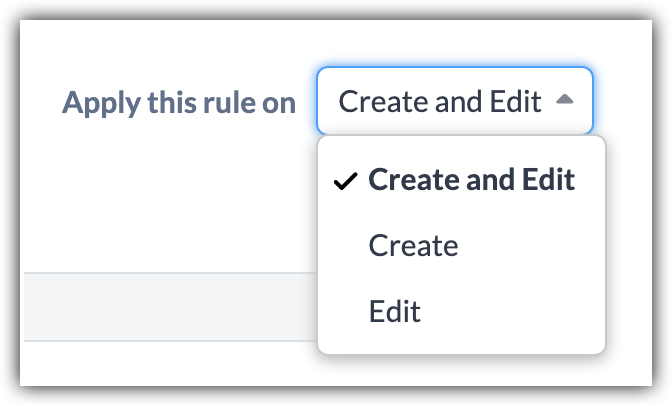The image size is (672, 406).
Task: Click the selected value text in dropdown field
Action: [x=440, y=101]
